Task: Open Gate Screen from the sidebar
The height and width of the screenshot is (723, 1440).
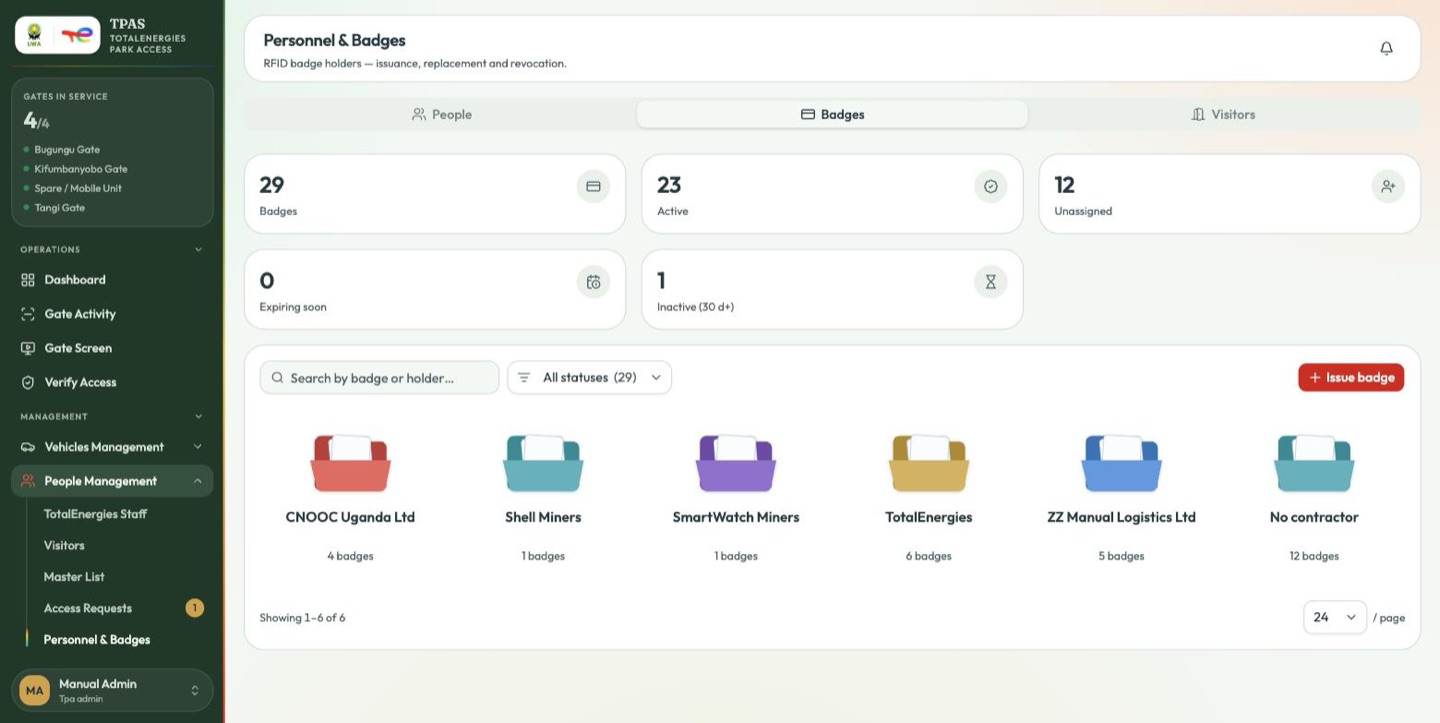Action: [x=112, y=348]
